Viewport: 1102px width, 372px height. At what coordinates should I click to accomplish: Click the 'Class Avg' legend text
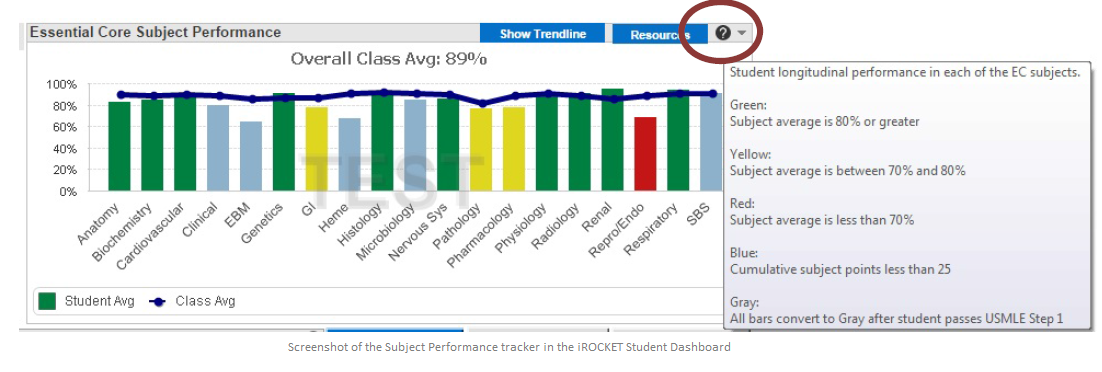pos(205,301)
